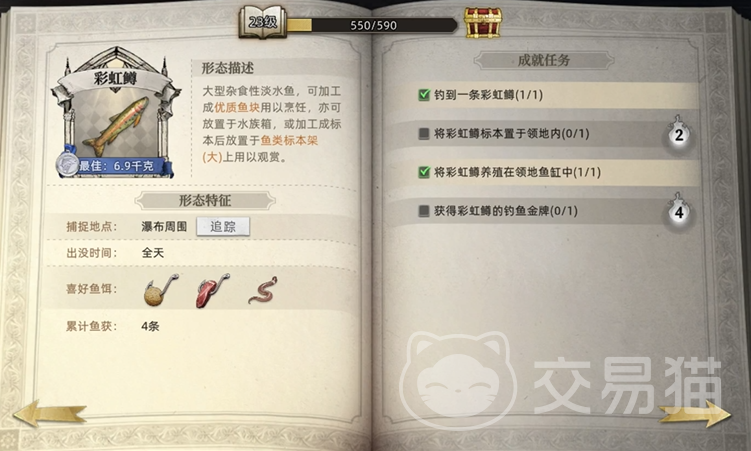
Task: Open the 优质鱼块 item link
Action: pos(237,107)
